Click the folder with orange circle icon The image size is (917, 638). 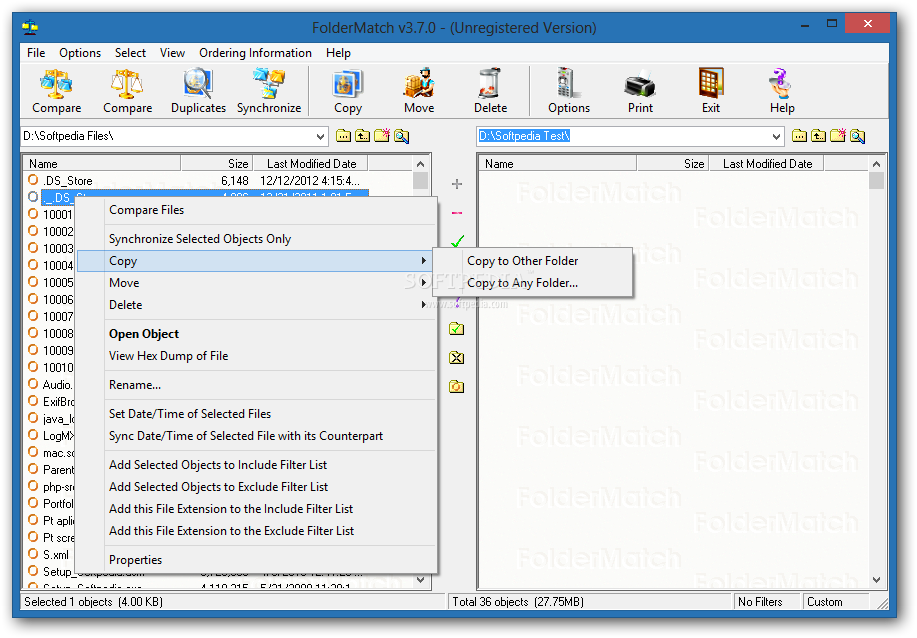[x=457, y=386]
